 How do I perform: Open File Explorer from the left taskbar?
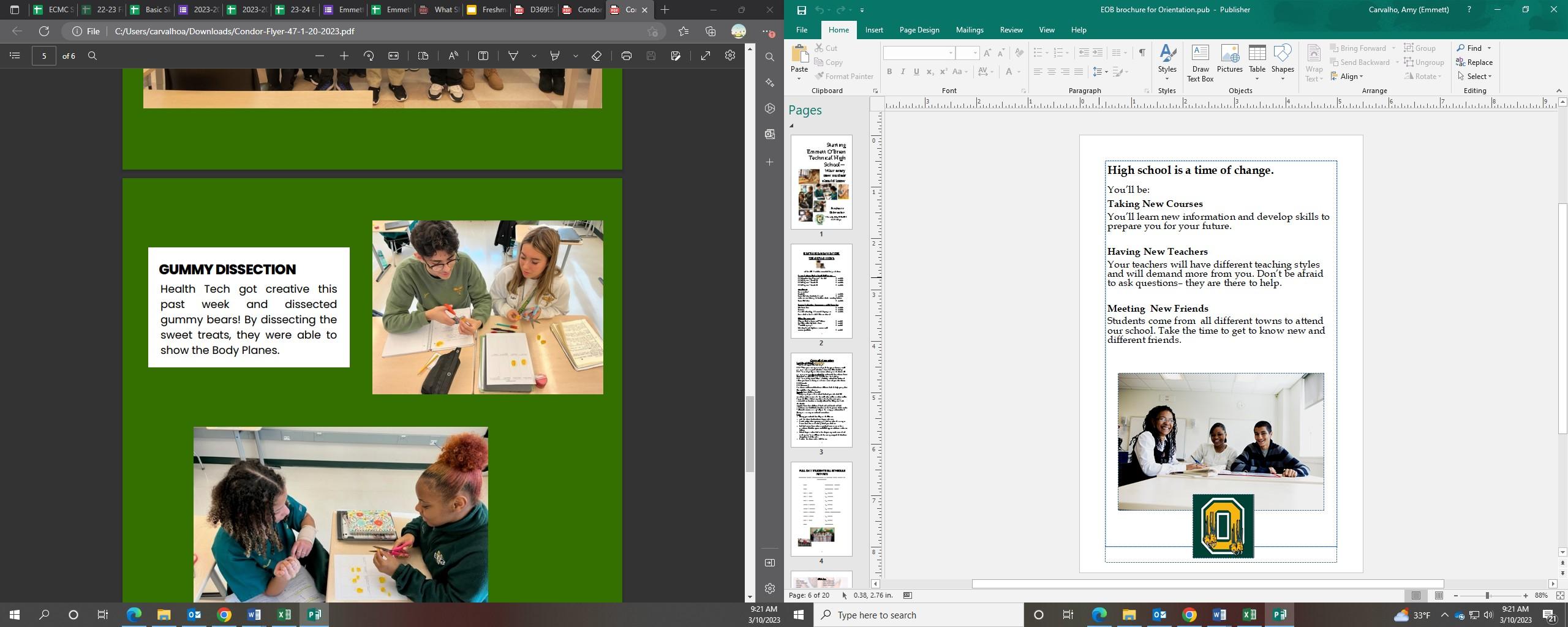(164, 615)
